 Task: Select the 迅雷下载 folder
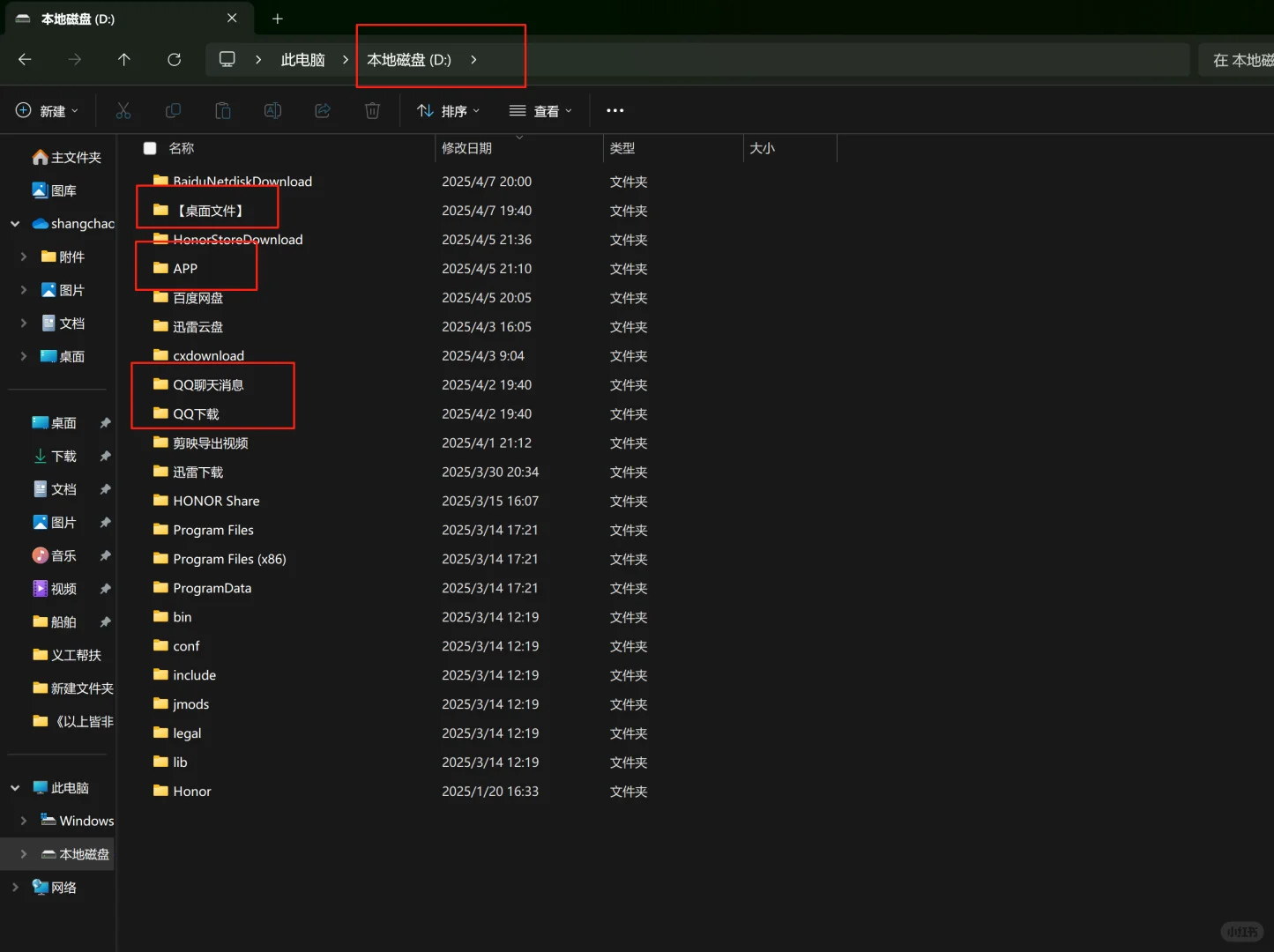pos(198,472)
